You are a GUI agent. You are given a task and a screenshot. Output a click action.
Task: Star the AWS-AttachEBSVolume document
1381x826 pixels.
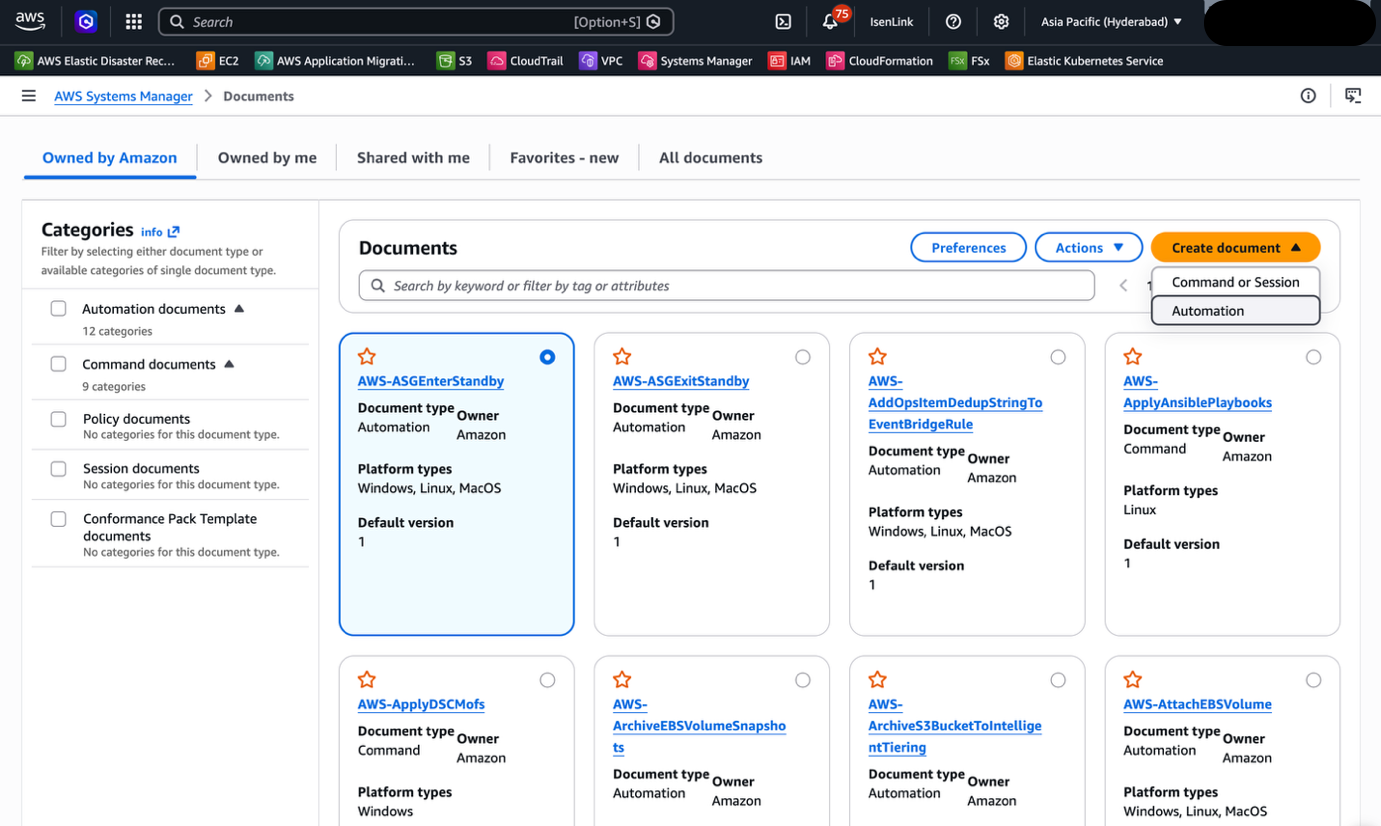[1132, 680]
